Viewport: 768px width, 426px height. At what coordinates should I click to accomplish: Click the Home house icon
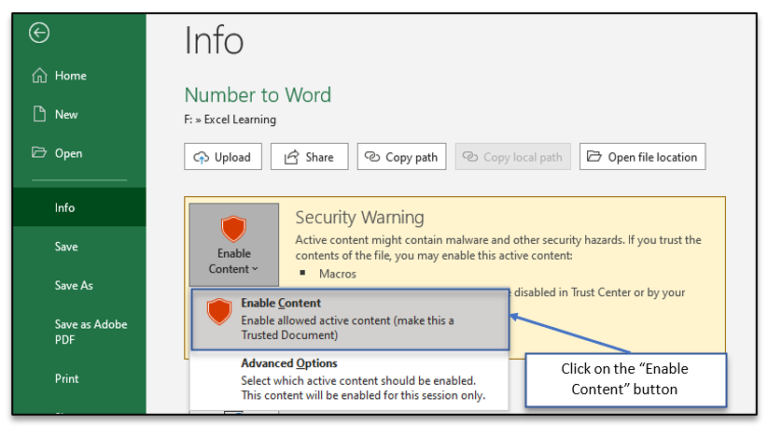[40, 75]
